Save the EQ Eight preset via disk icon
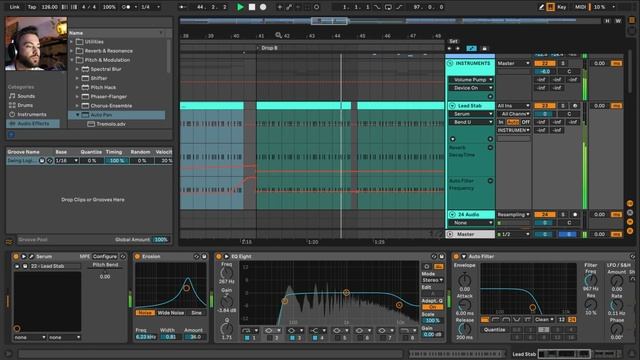 click(x=441, y=256)
